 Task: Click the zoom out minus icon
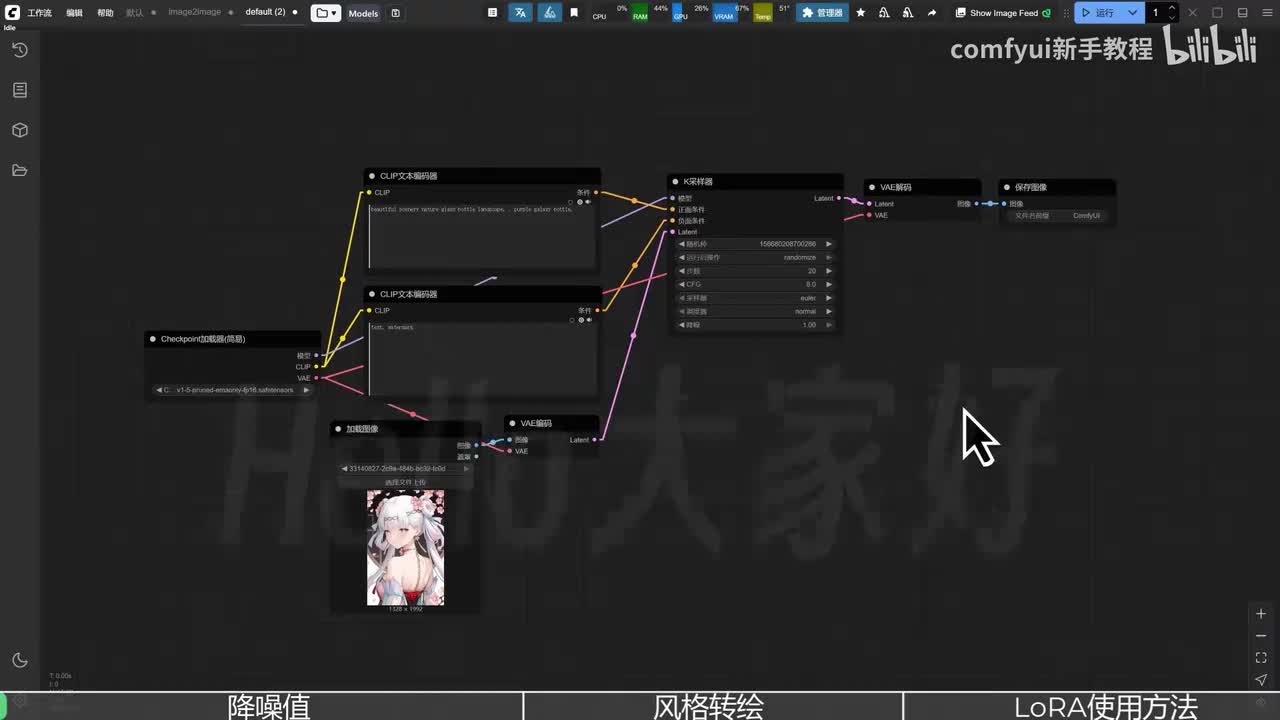(x=1261, y=636)
